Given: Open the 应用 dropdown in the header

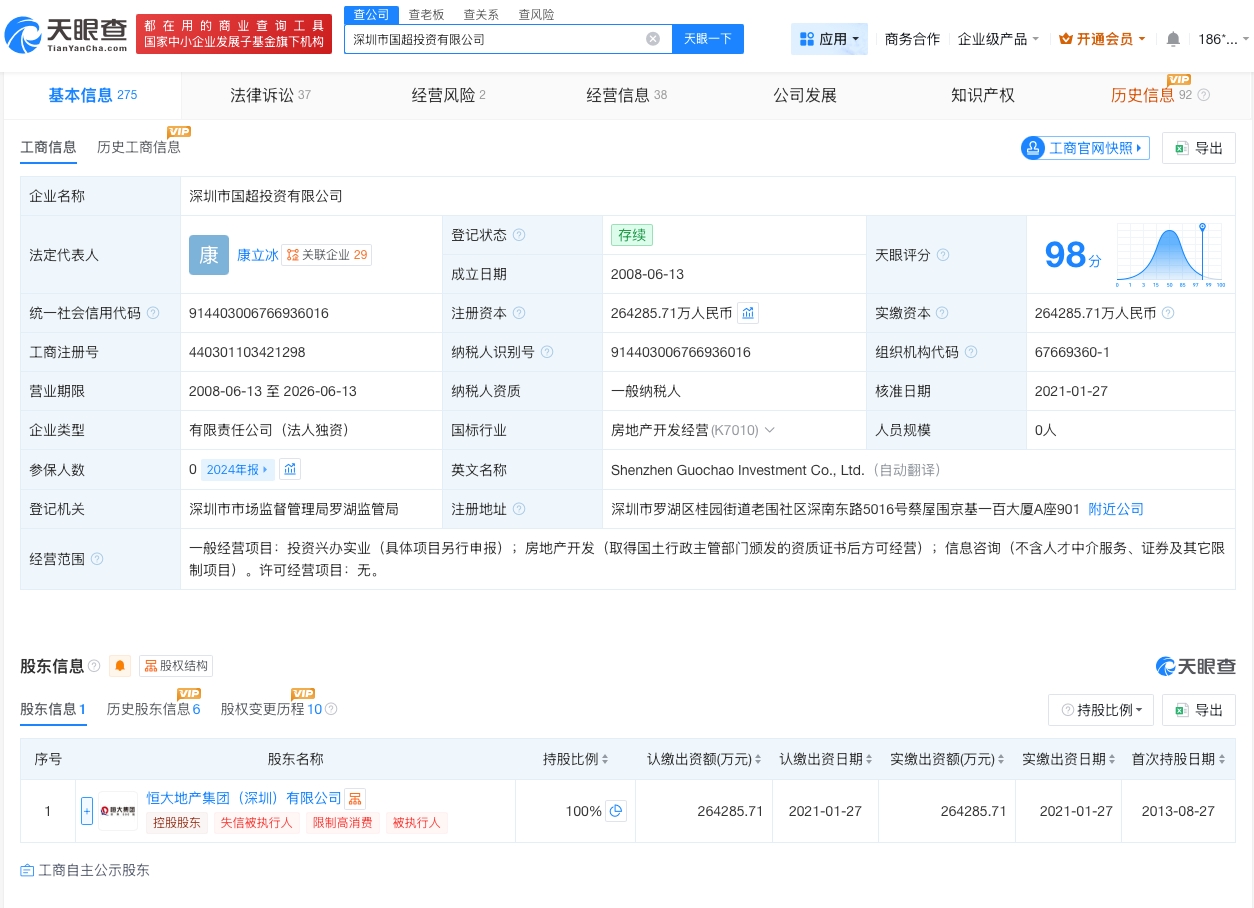Looking at the screenshot, I should (x=829, y=39).
